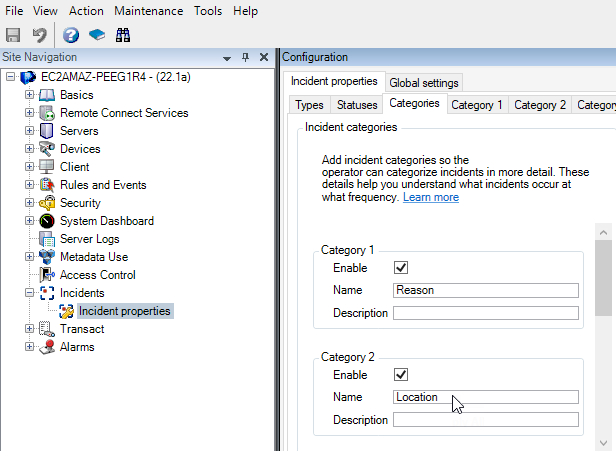The image size is (616, 451).
Task: Open Help via question mark icon
Action: [x=71, y=35]
